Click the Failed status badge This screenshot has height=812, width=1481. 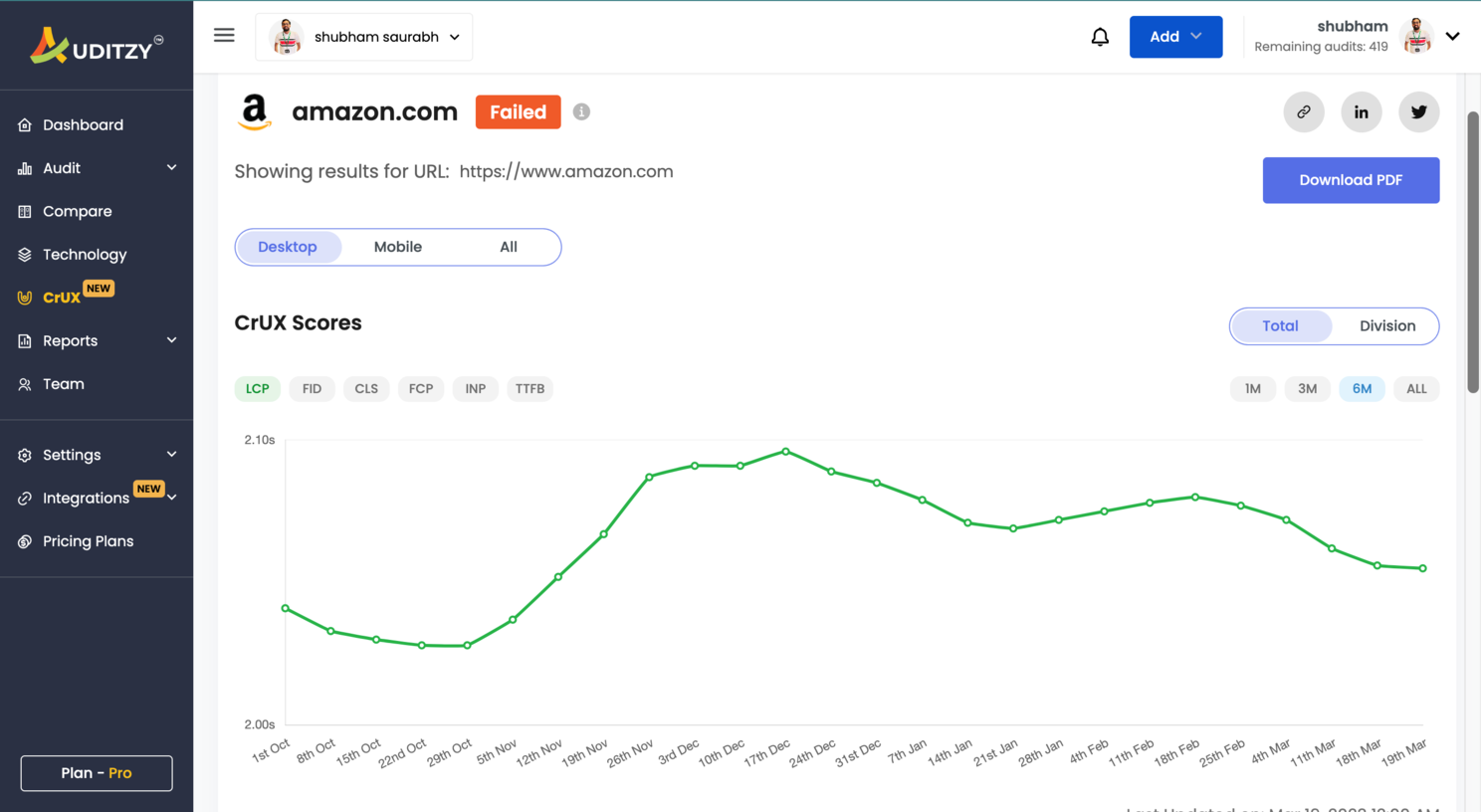518,112
